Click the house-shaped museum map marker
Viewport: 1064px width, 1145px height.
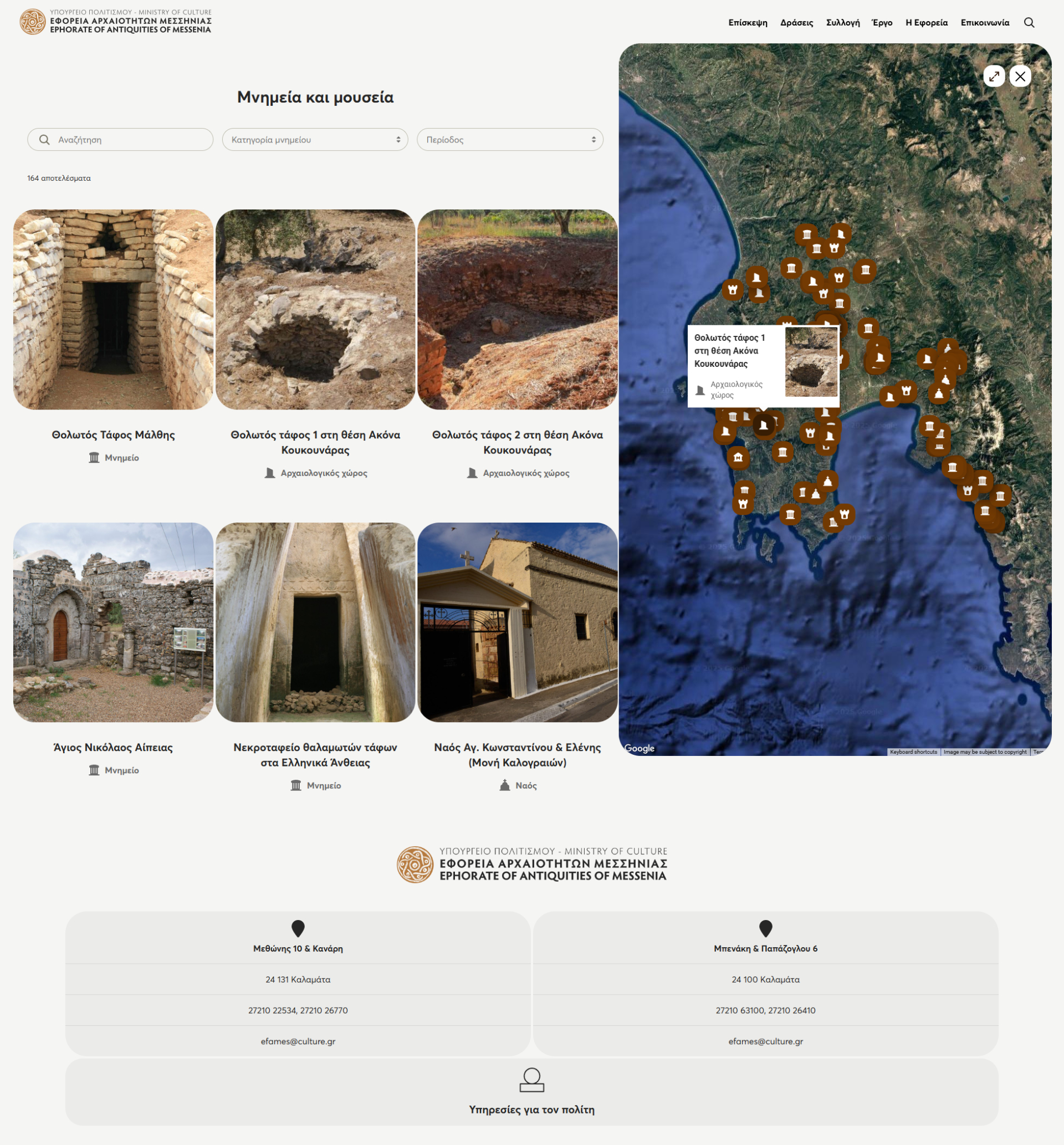click(738, 458)
